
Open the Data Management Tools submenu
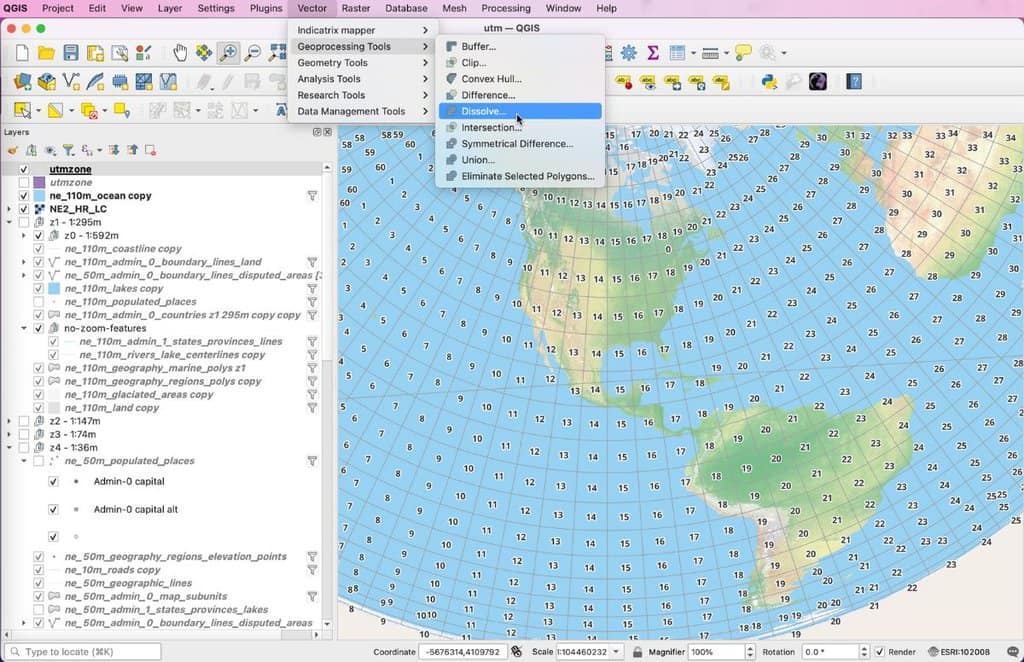362,111
